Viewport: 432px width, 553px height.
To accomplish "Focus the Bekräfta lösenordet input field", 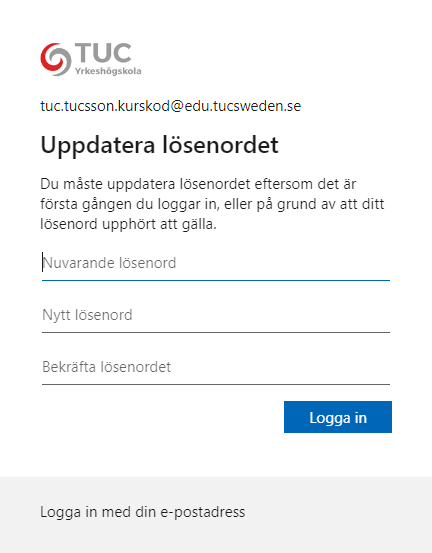I will point(216,367).
